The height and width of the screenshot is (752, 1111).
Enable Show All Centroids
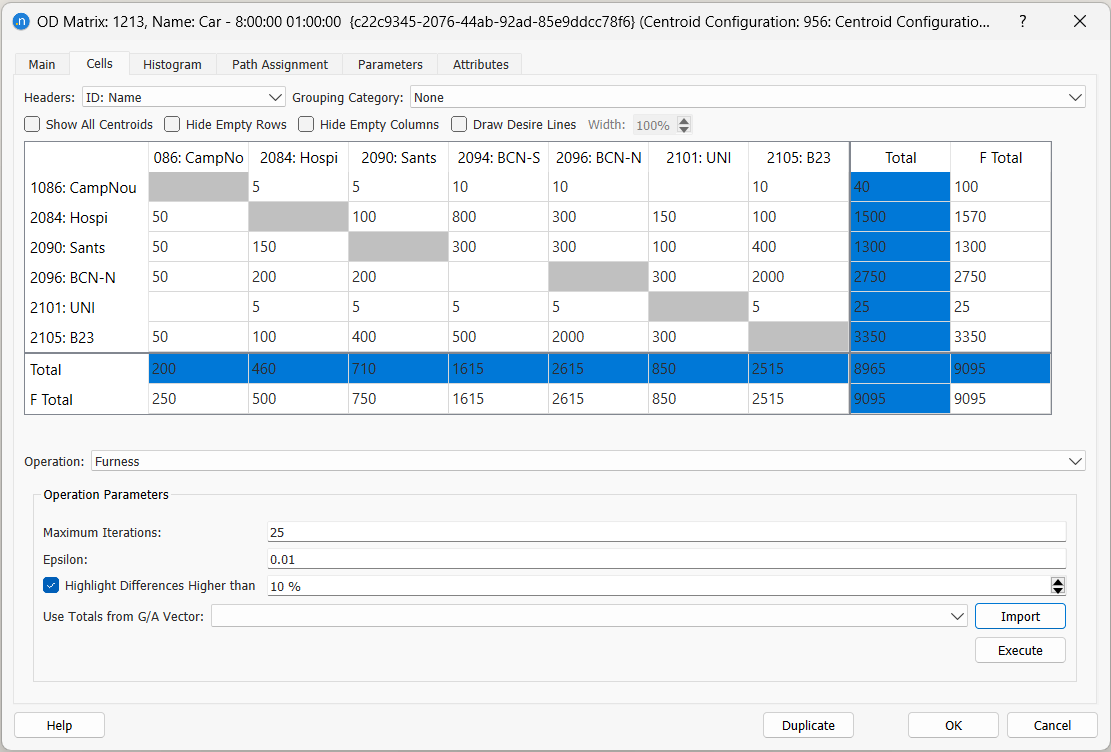[x=31, y=124]
